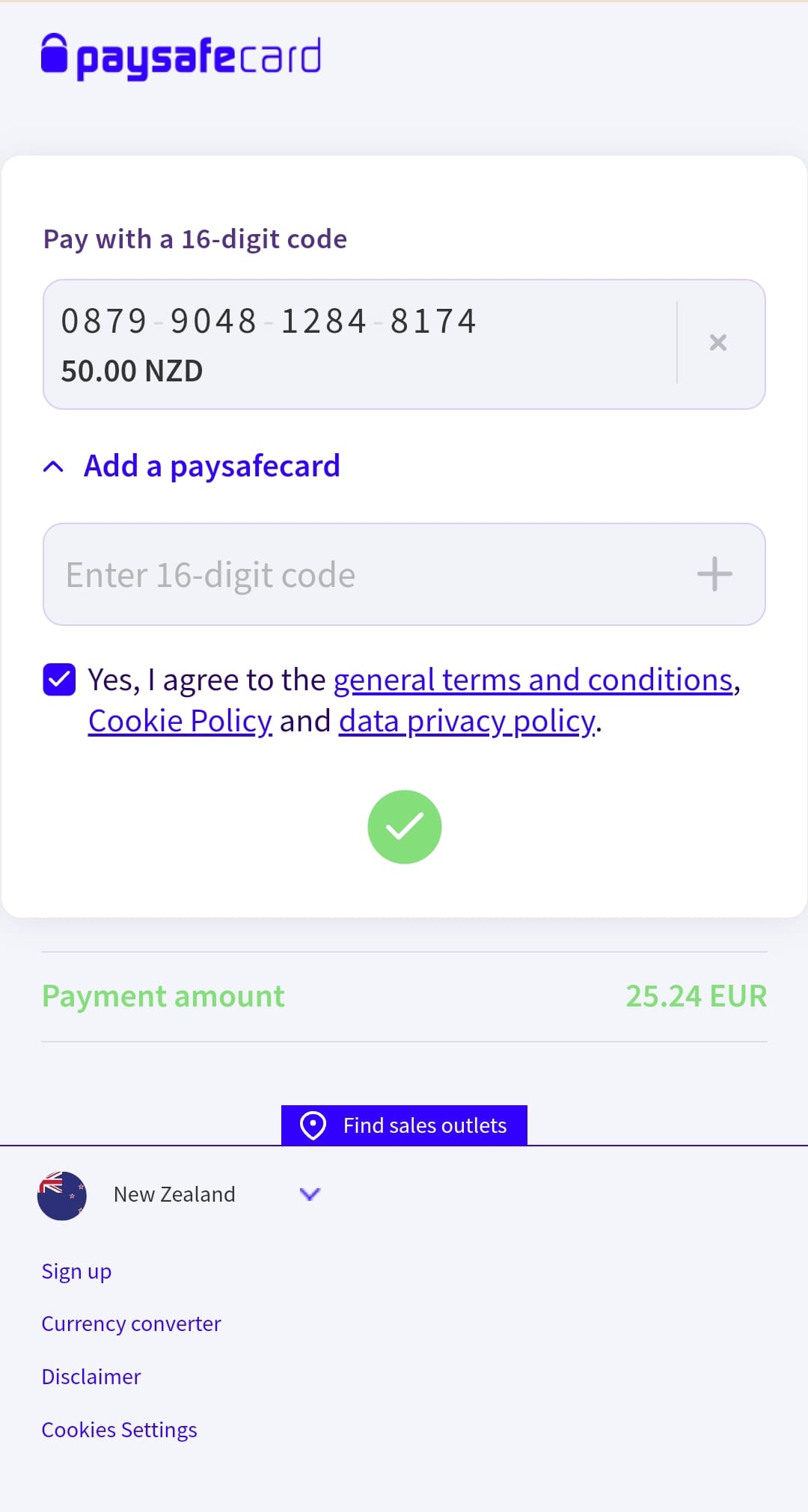Click the location pin icon
Screen dimensions: 808x1512
click(313, 1125)
